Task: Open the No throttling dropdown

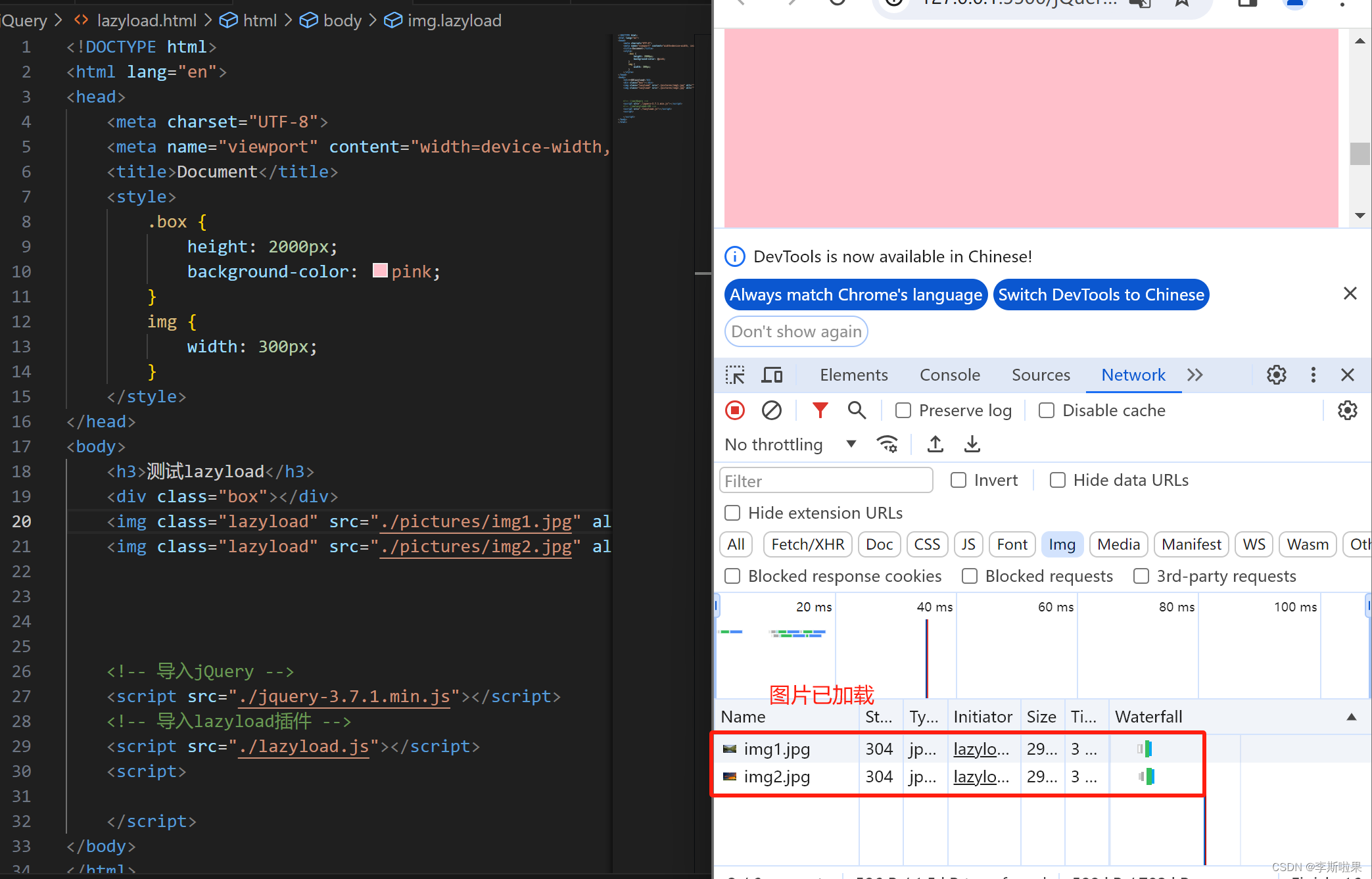Action: coord(790,444)
